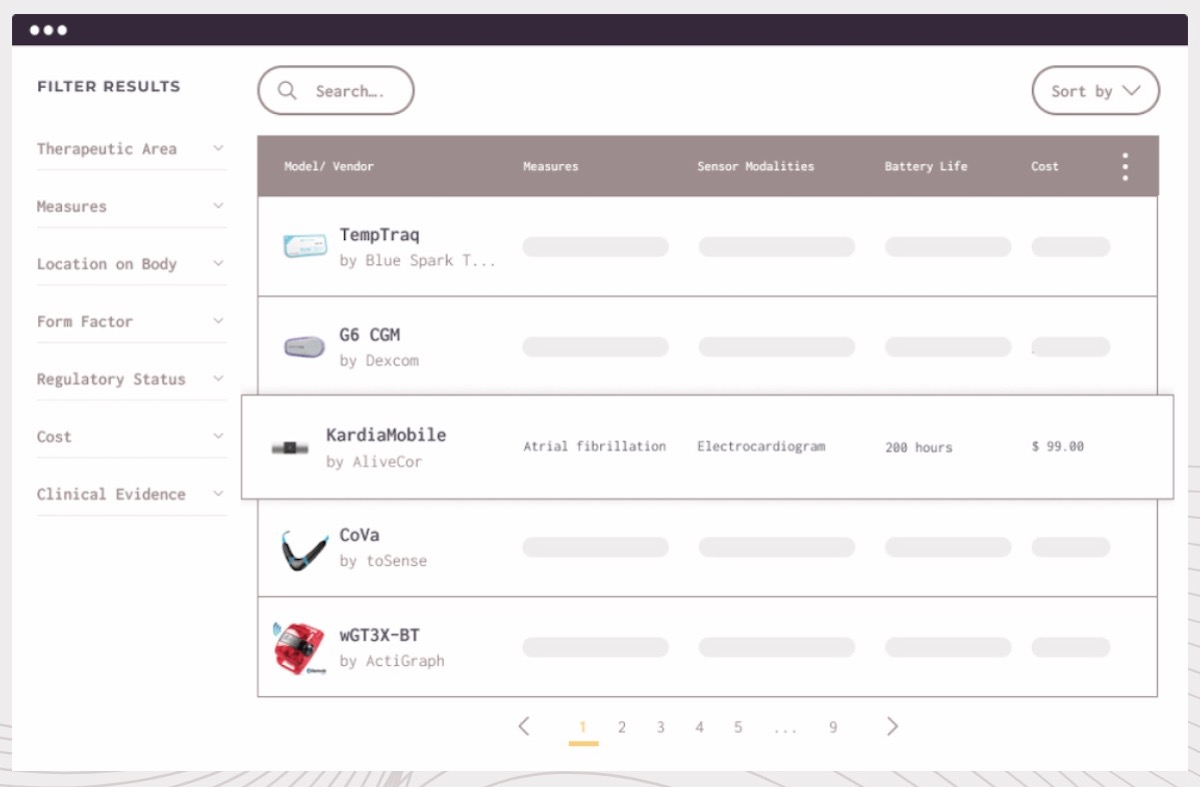Click the KardiaMobile device image

[290, 448]
